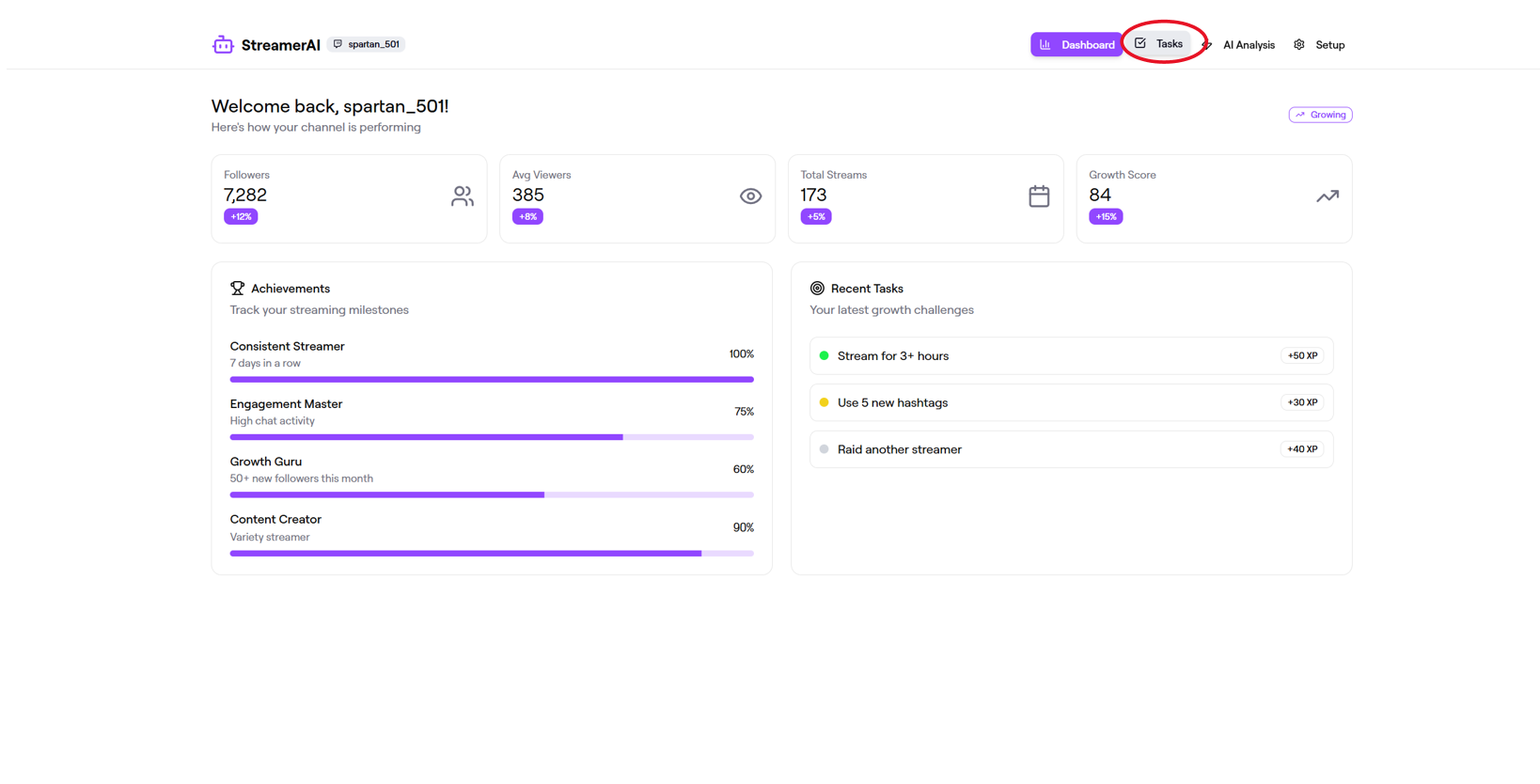This screenshot has width=1540, height=784.
Task: Click the Achievements trophy icon
Action: pyautogui.click(x=237, y=289)
